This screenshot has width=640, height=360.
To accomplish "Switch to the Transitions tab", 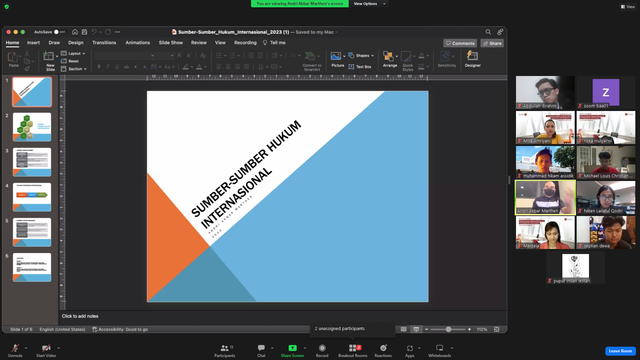I will pos(104,42).
